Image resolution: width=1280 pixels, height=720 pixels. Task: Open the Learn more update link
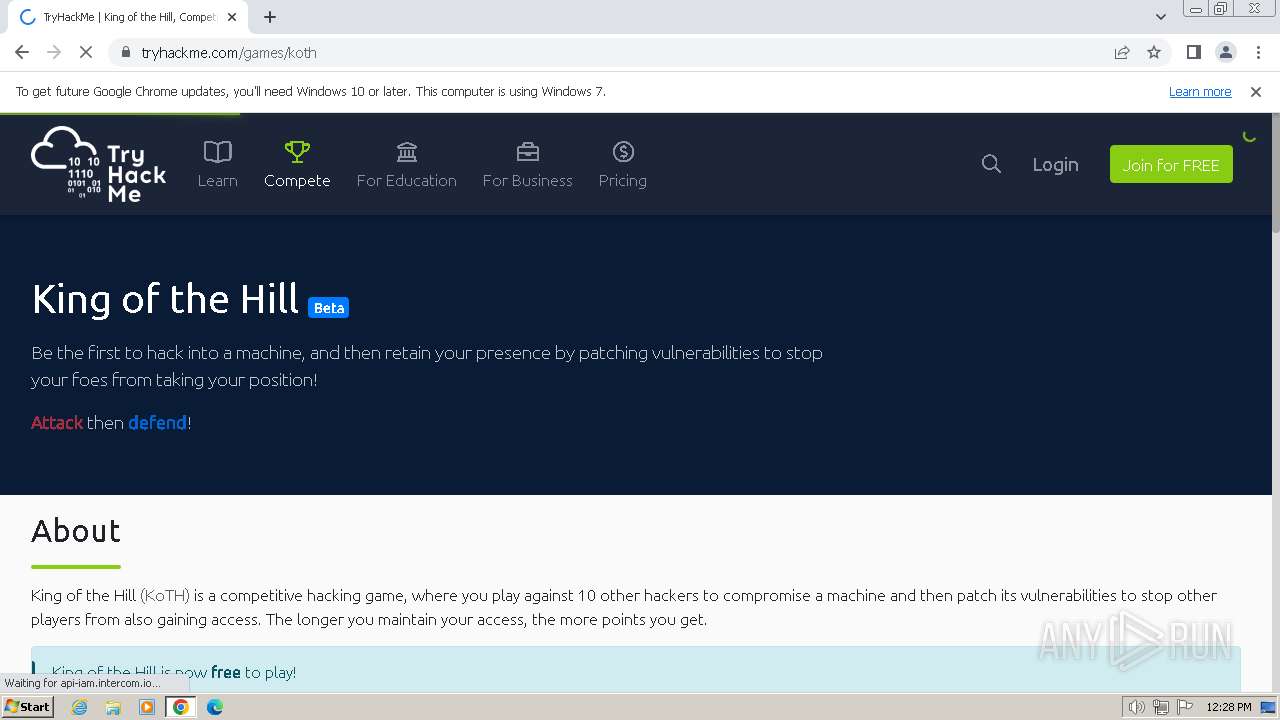(1200, 91)
